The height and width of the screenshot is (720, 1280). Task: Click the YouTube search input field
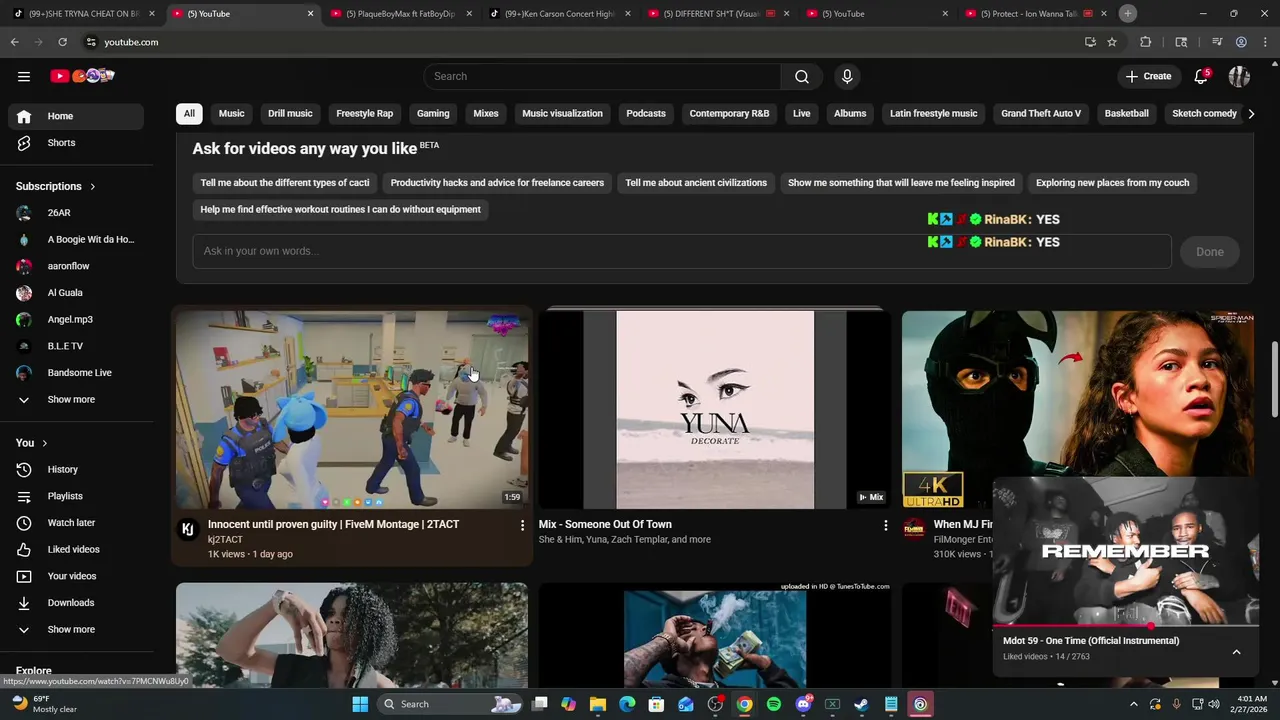coord(603,76)
